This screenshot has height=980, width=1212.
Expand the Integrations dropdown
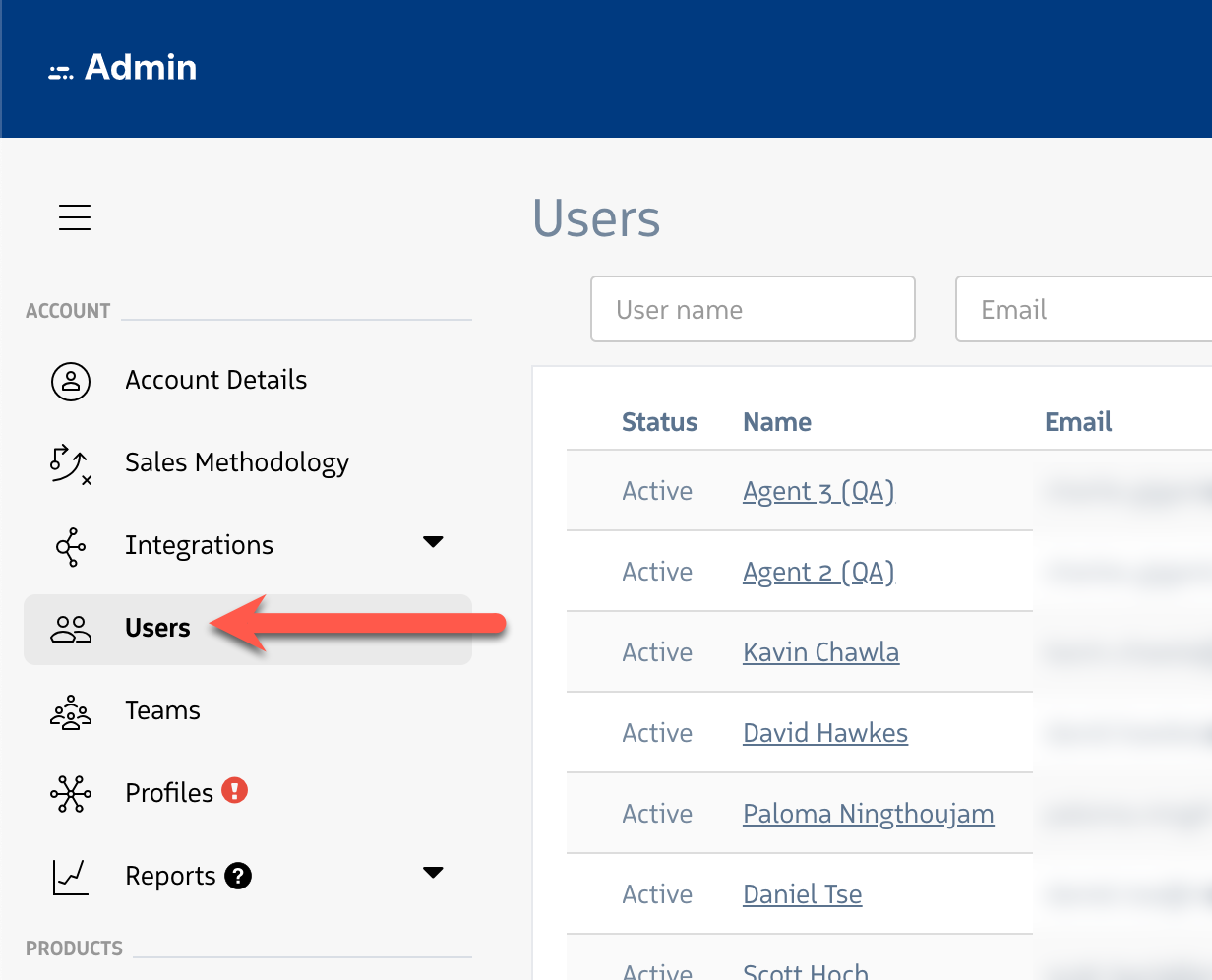[433, 541]
